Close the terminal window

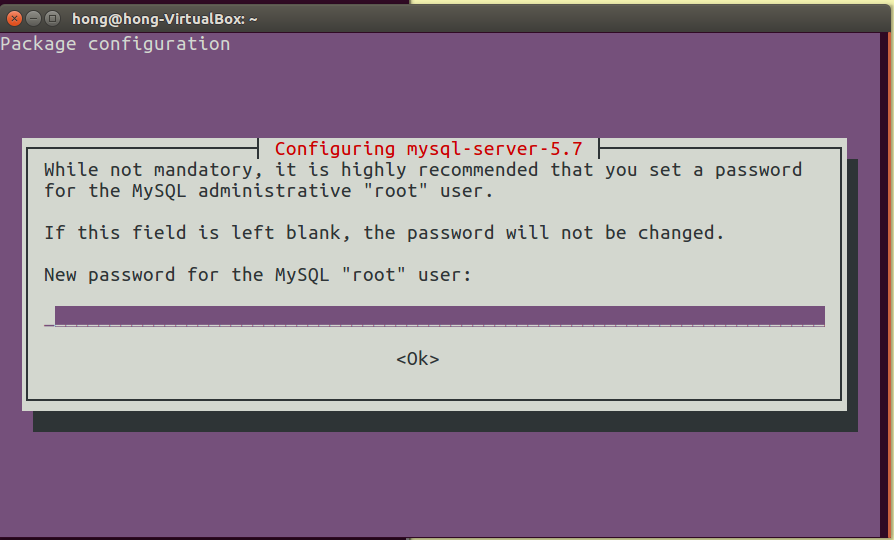[x=15, y=19]
